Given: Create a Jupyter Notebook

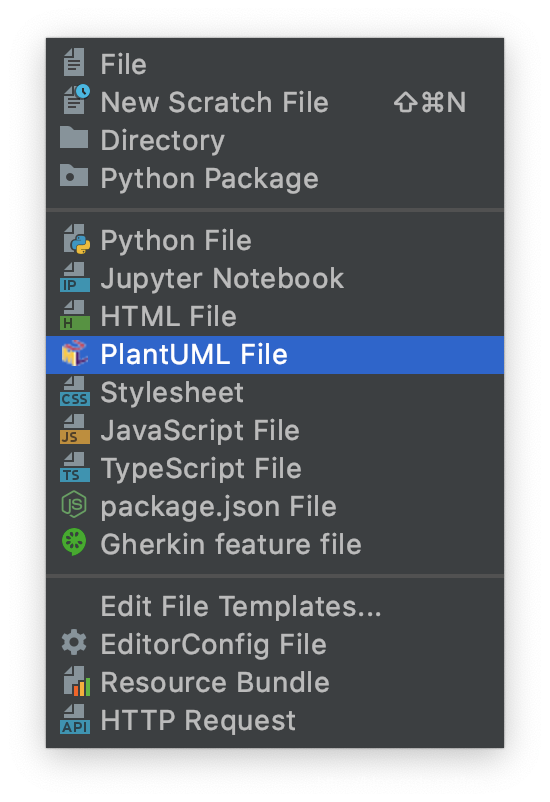Looking at the screenshot, I should click(x=275, y=278).
